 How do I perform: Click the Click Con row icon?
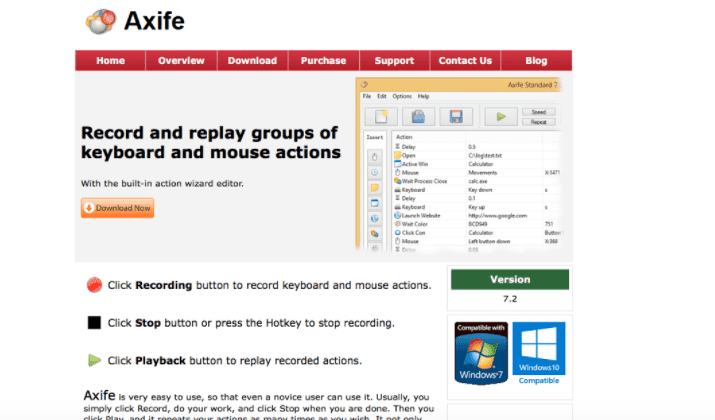point(398,233)
